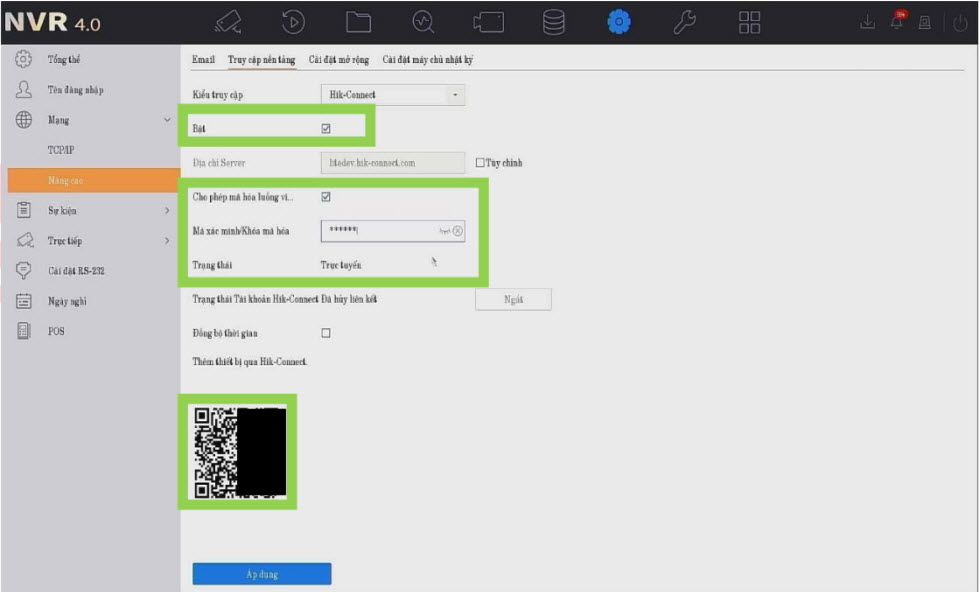The width and height of the screenshot is (980, 592).
Task: Toggle Cho phép mã hóa luồng checkbox
Action: click(326, 197)
